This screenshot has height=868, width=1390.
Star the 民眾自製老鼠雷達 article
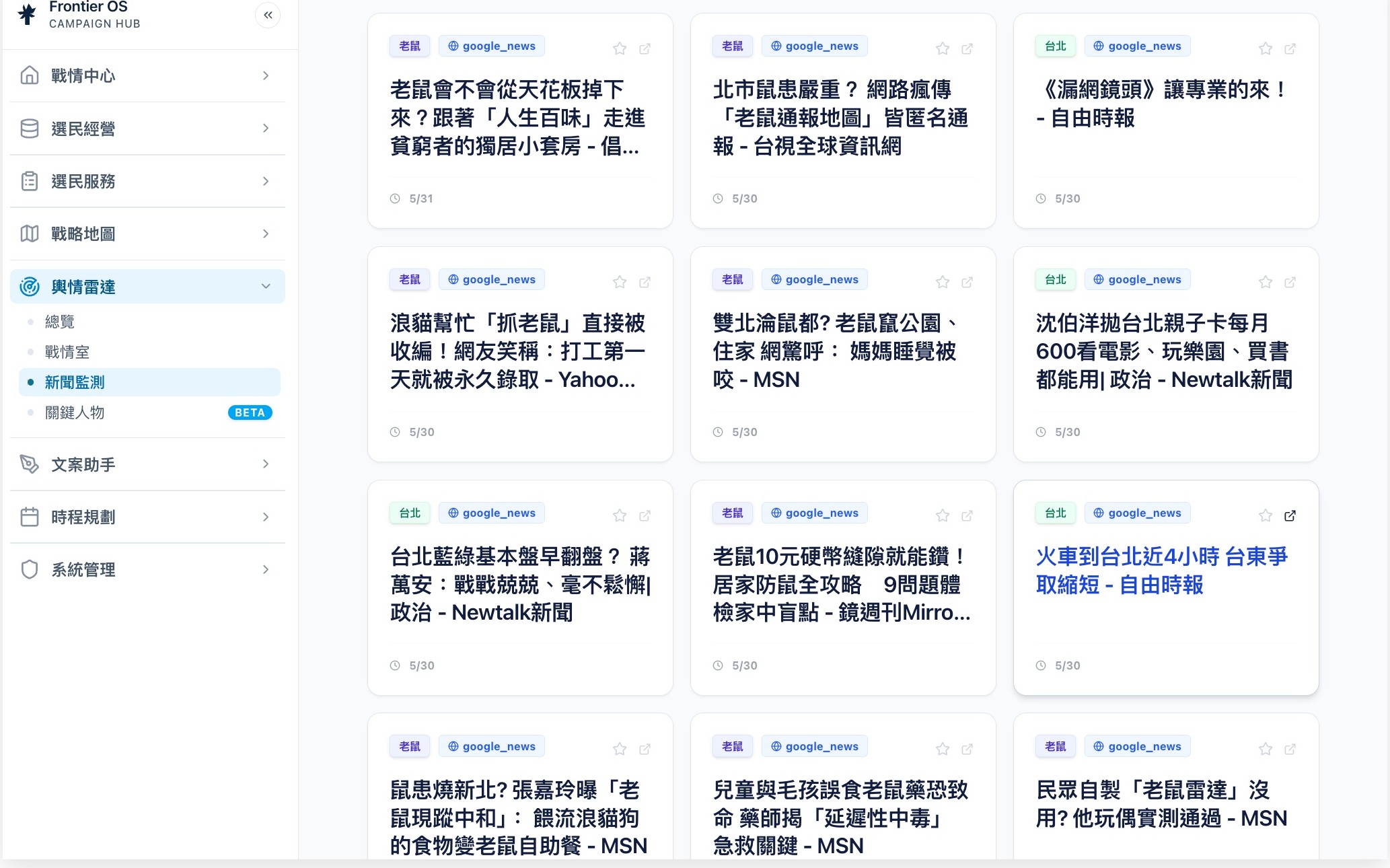1266,749
